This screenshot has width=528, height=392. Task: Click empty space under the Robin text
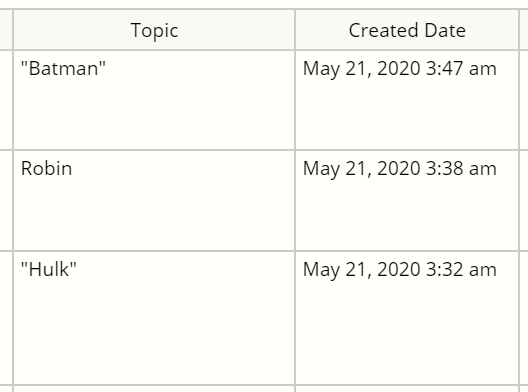coord(154,216)
